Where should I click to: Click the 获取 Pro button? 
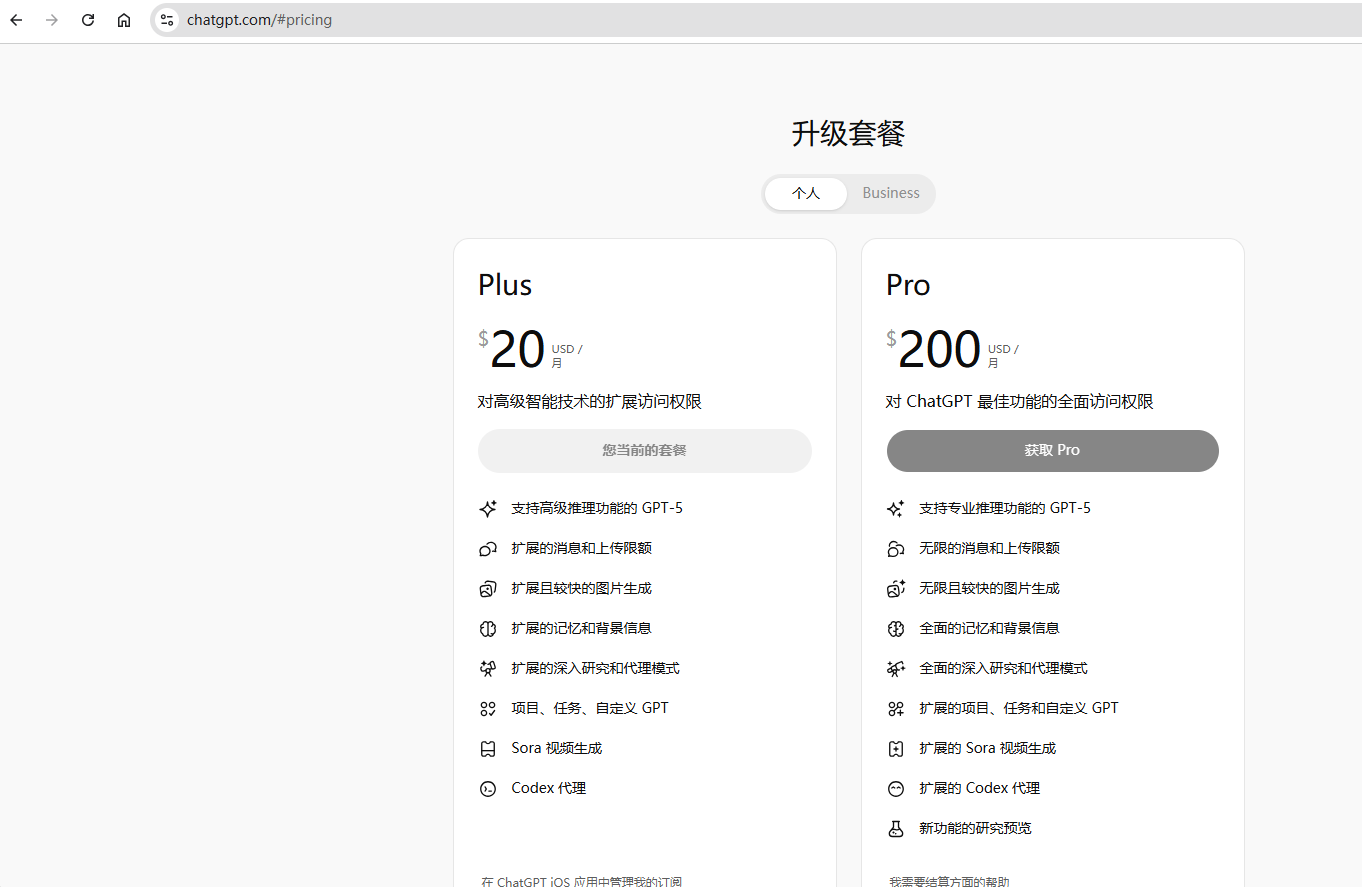[1053, 451]
